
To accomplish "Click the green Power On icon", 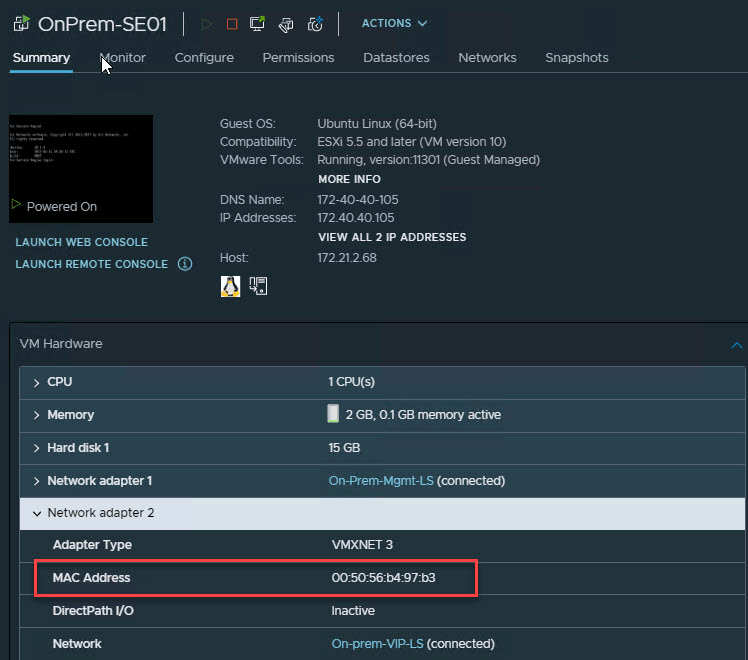I will (206, 24).
